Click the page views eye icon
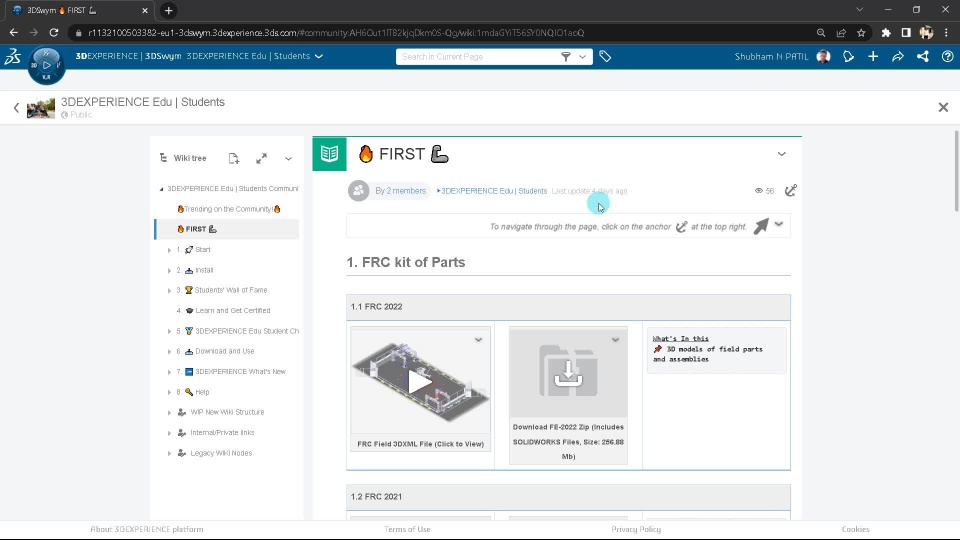The height and width of the screenshot is (540, 960). [x=759, y=191]
